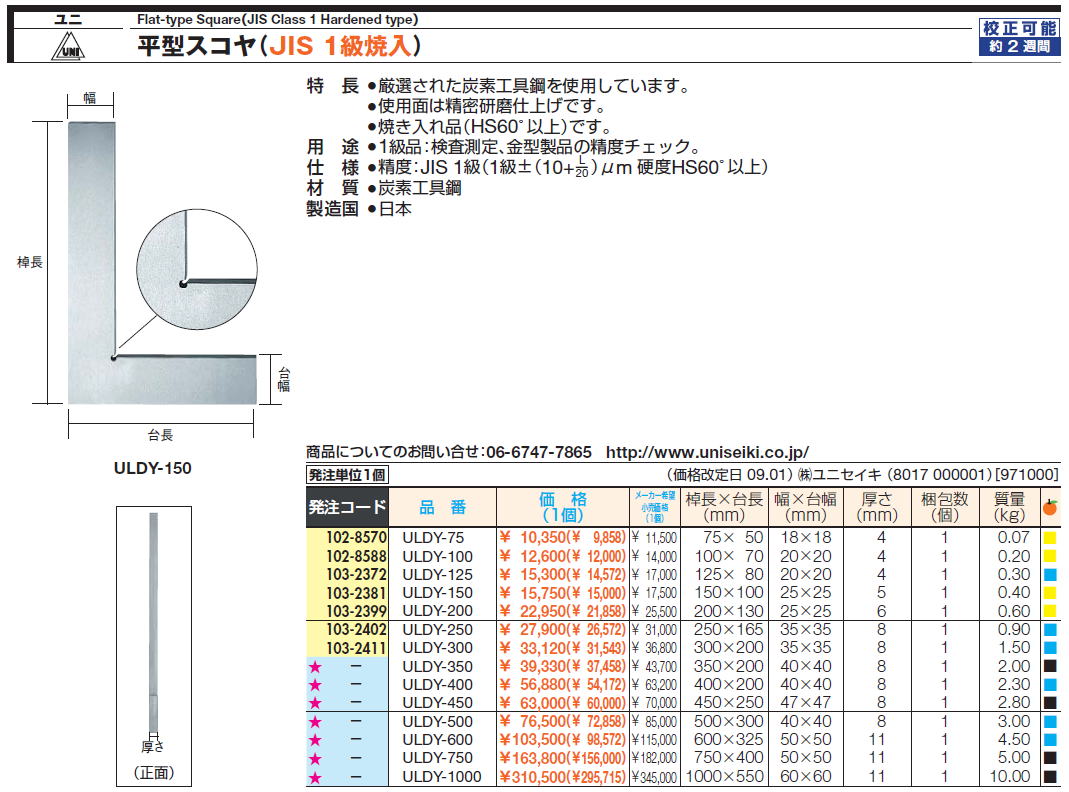Click the orange fruit icon in table header
Image resolution: width=1069 pixels, height=792 pixels.
pos(1050,506)
